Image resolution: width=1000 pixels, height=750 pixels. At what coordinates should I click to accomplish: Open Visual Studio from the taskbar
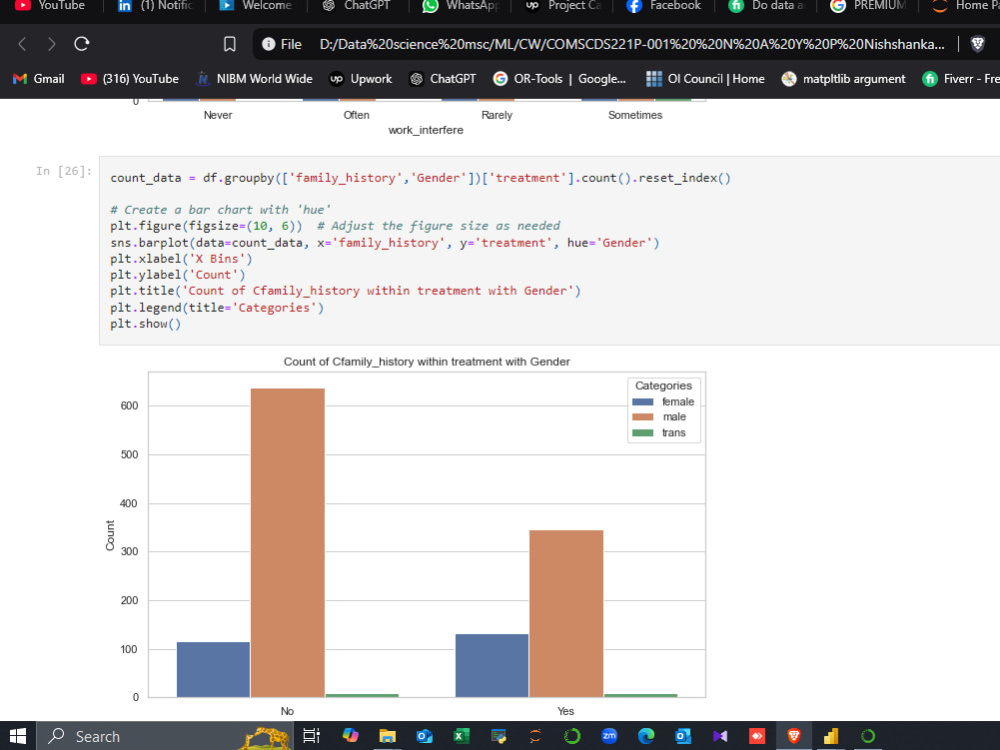pyautogui.click(x=720, y=737)
